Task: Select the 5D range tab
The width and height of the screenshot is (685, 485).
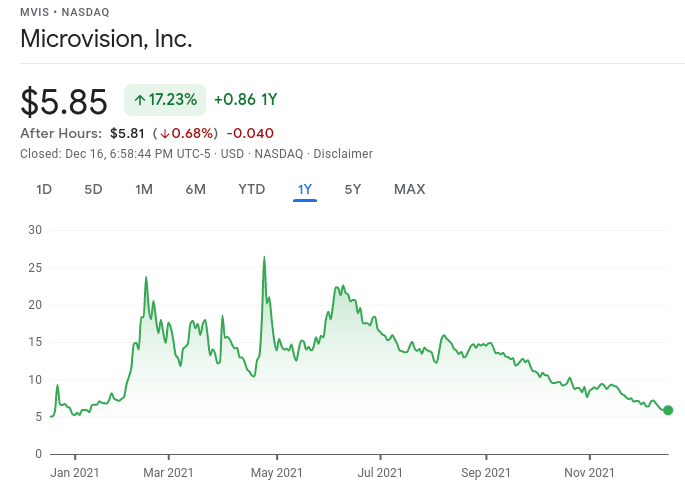Action: [x=93, y=189]
